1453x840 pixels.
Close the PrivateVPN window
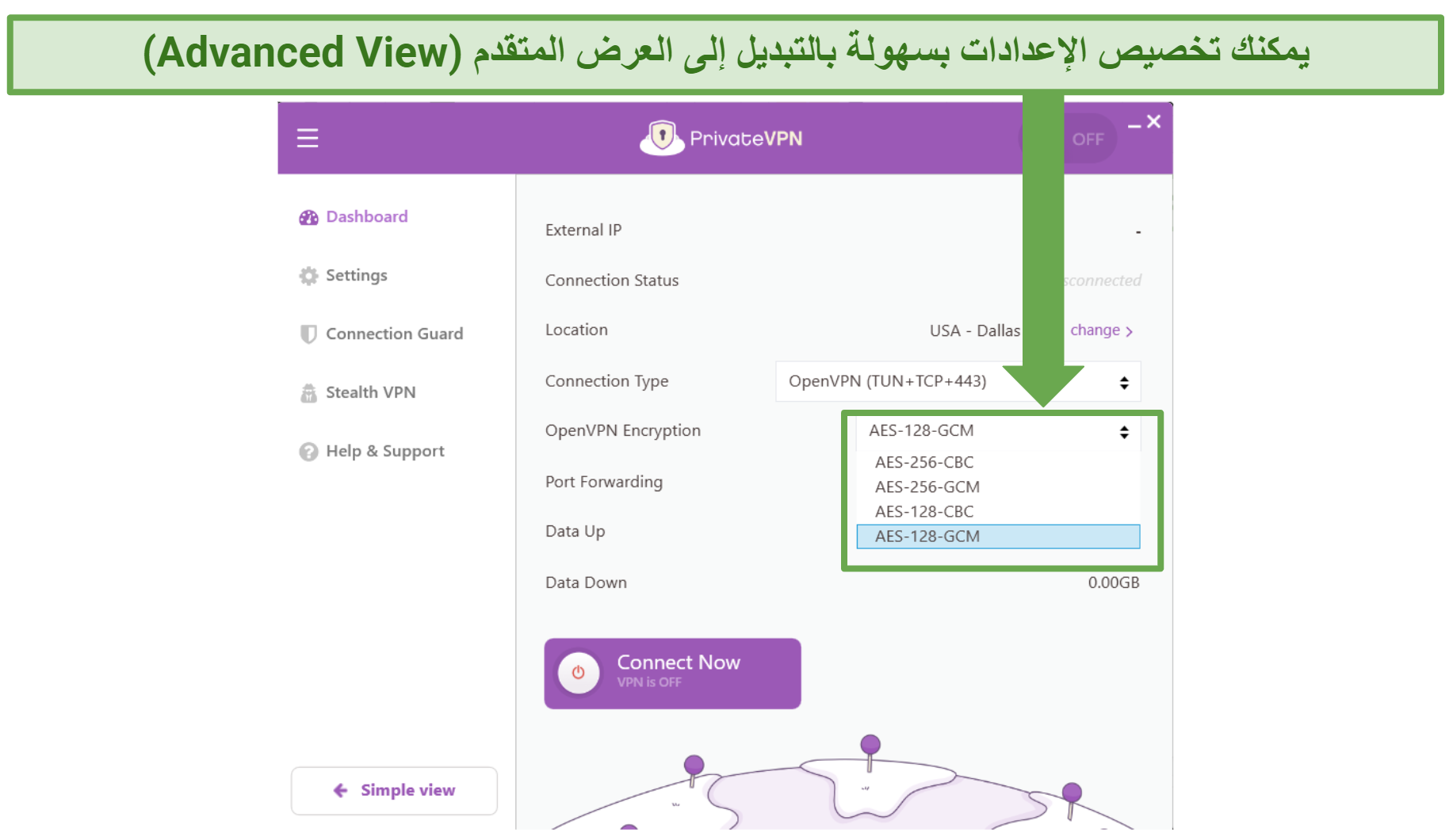(x=1153, y=121)
